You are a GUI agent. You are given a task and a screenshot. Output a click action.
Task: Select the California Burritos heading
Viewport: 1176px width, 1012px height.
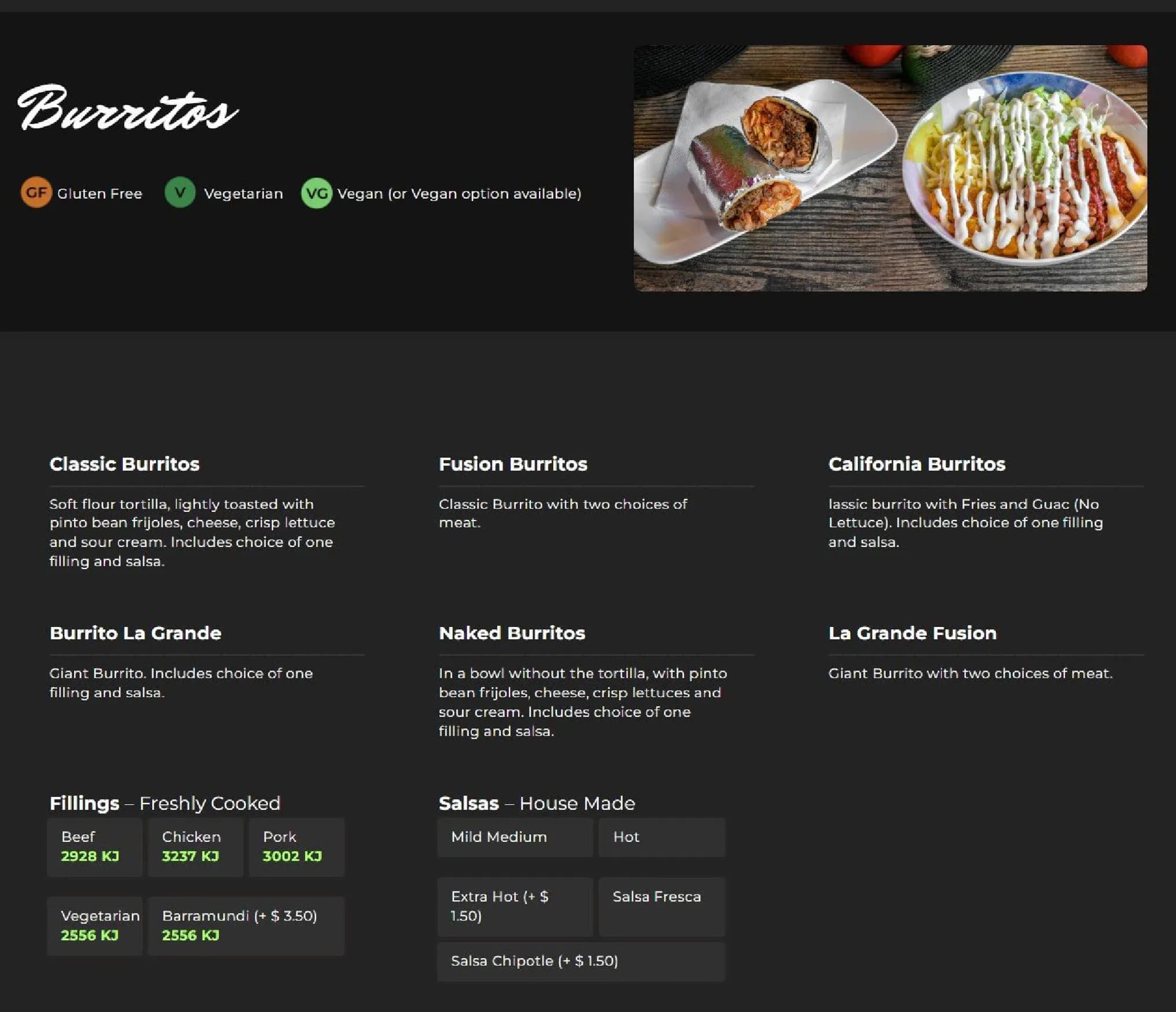(x=917, y=464)
